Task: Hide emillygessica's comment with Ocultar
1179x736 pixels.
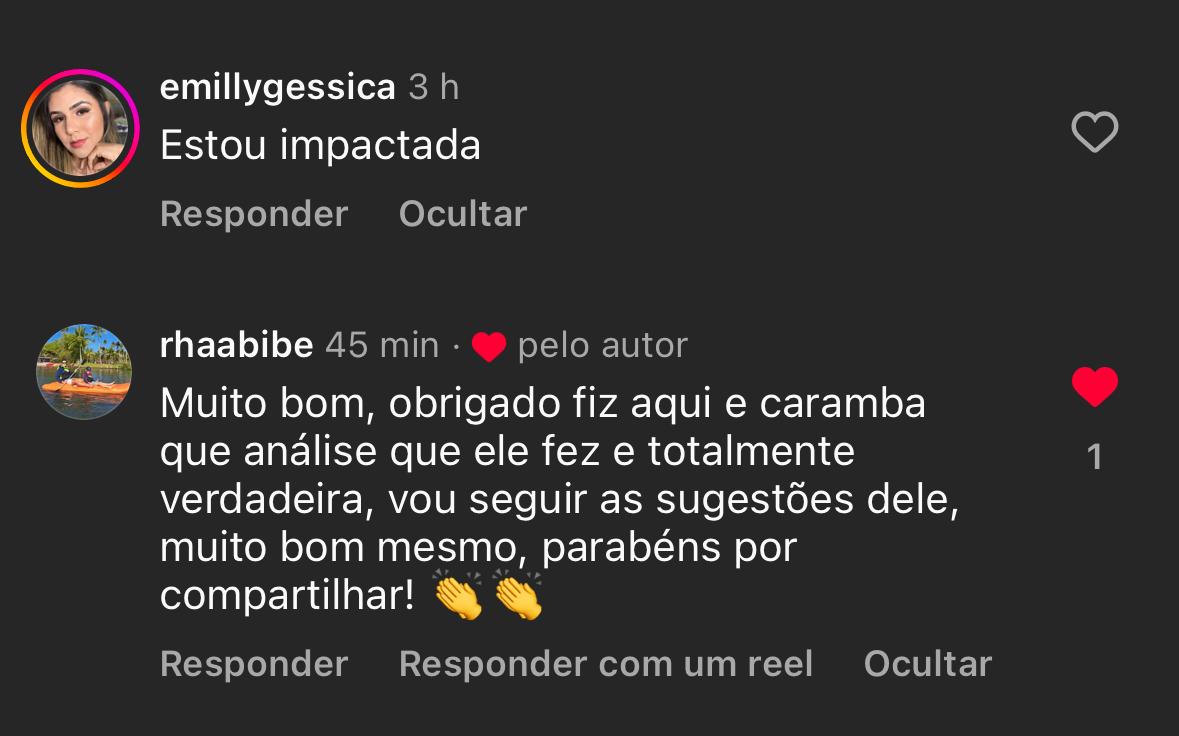Action: [462, 214]
